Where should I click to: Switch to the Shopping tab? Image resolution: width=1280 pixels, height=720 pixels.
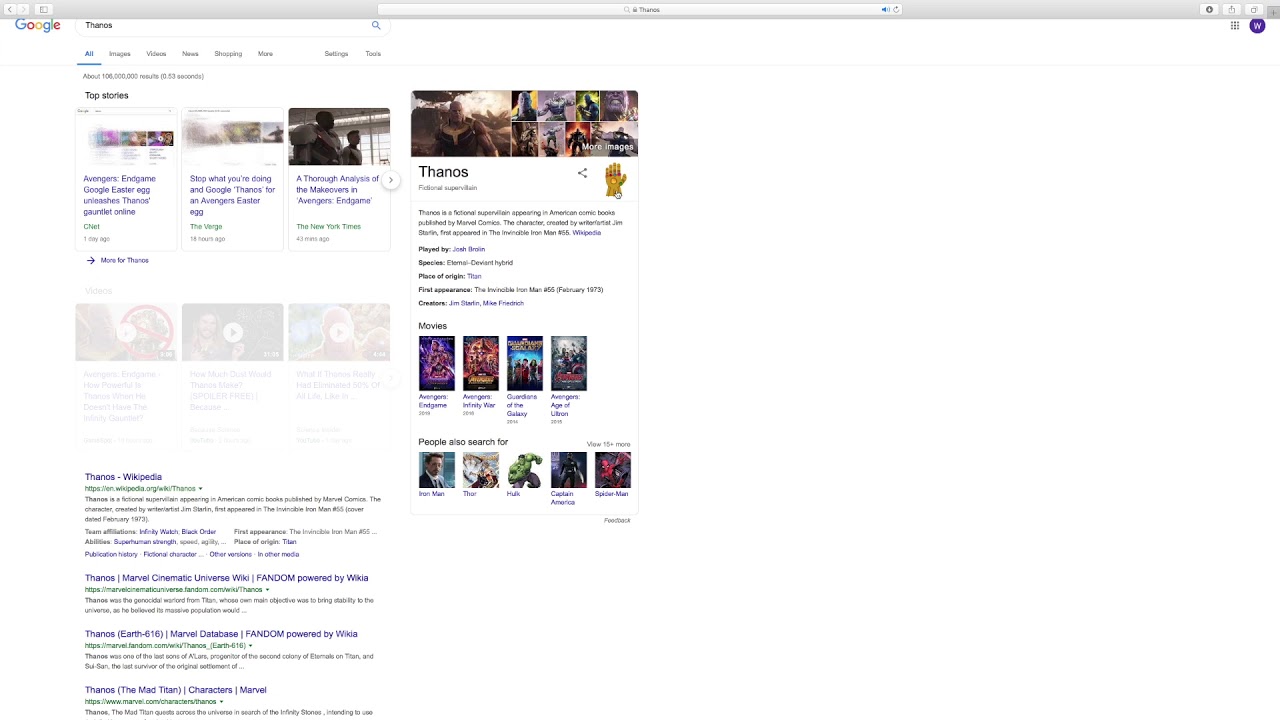(228, 54)
